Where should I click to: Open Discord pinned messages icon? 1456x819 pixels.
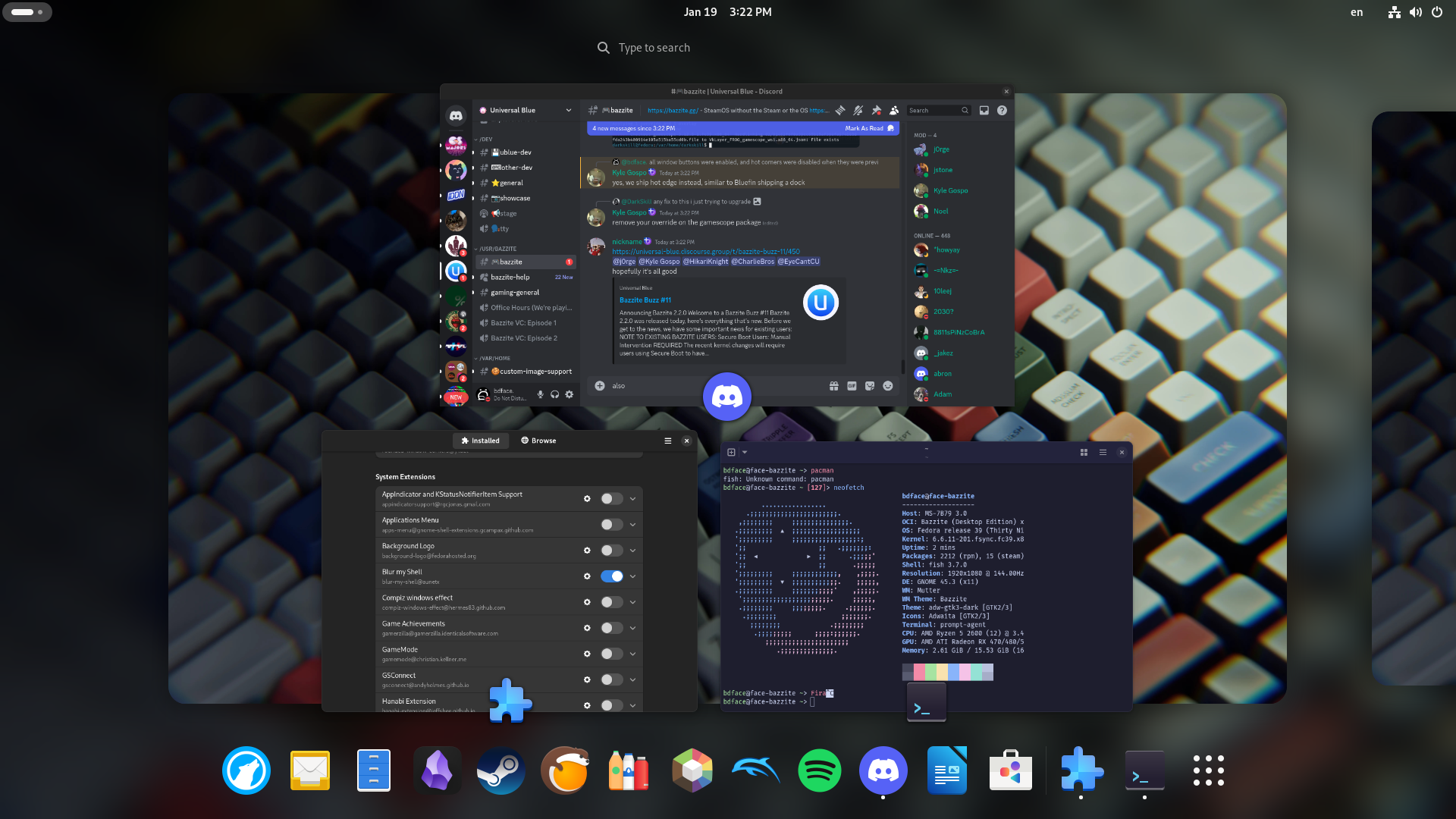(x=876, y=111)
